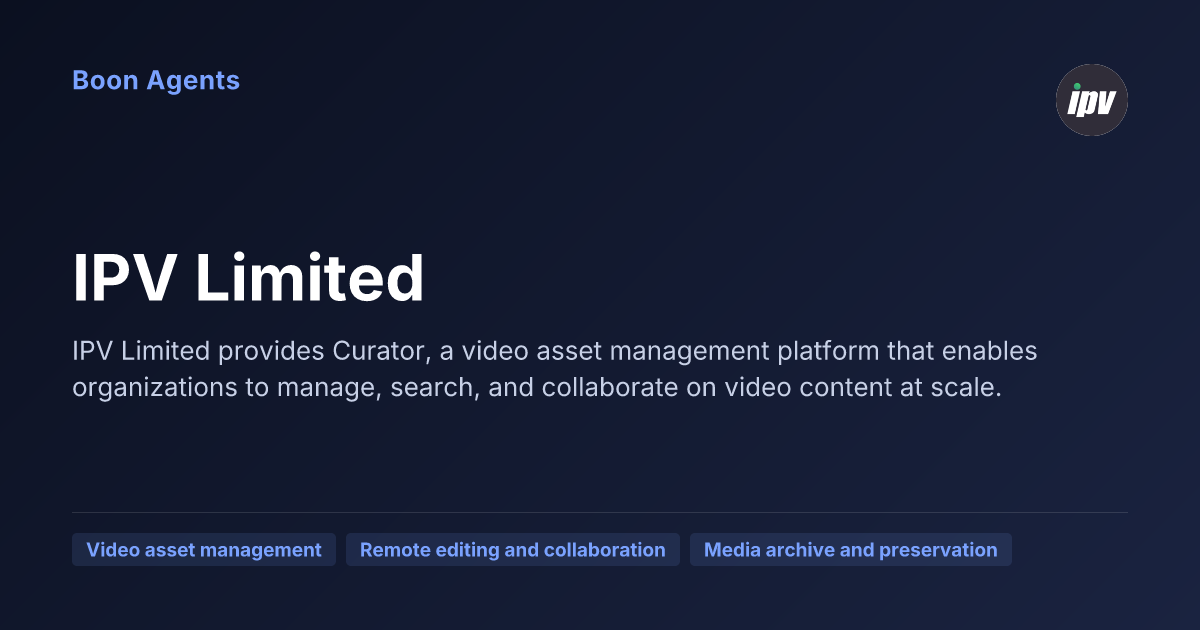Select the Video asset management tag
This screenshot has height=630, width=1200.
coord(204,550)
